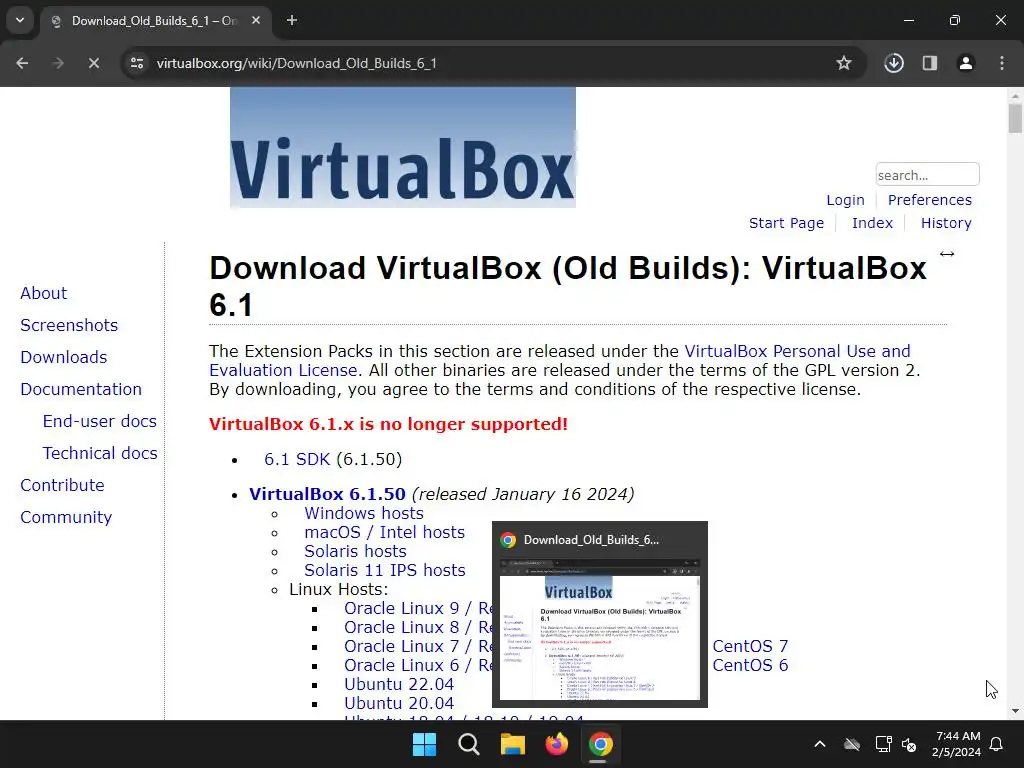The image size is (1024, 768).
Task: Open Screenshots in sidebar
Action: [x=69, y=325]
